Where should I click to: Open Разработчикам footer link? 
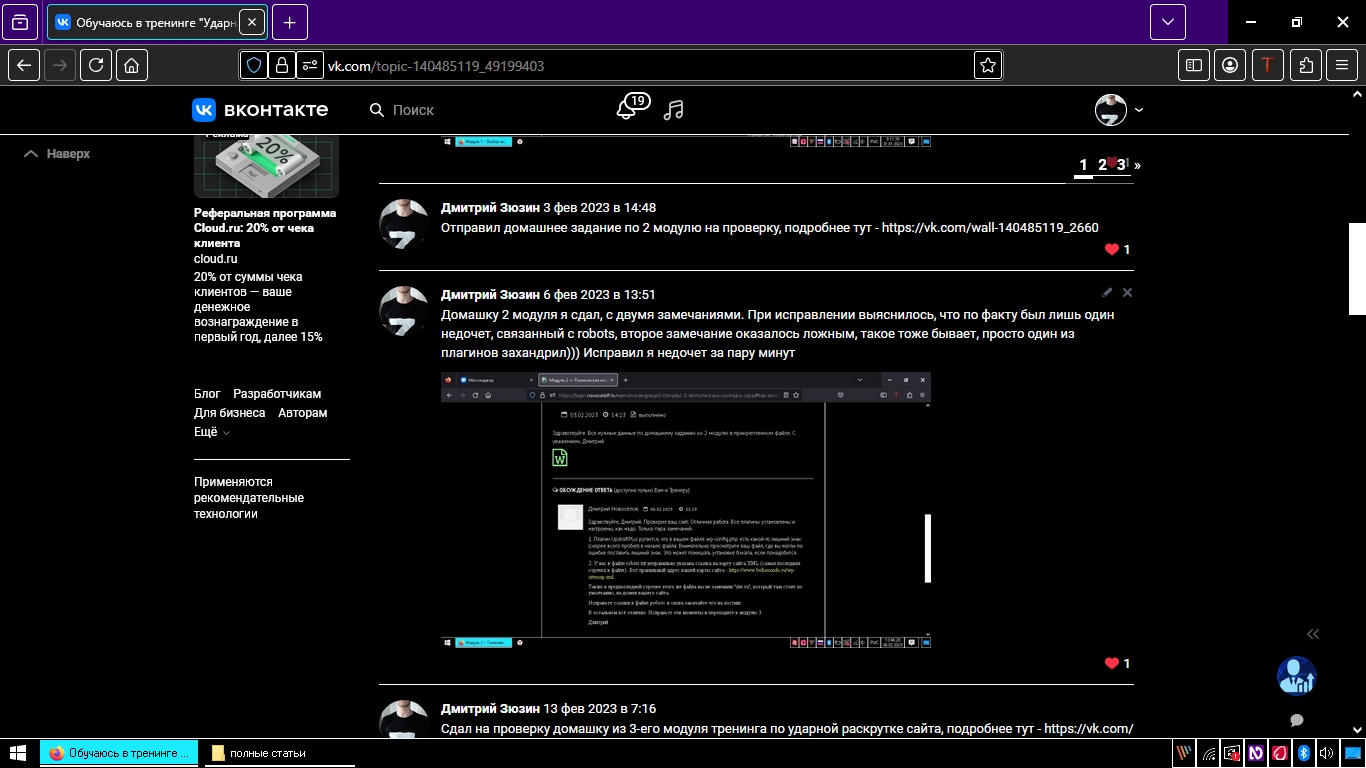pos(277,394)
